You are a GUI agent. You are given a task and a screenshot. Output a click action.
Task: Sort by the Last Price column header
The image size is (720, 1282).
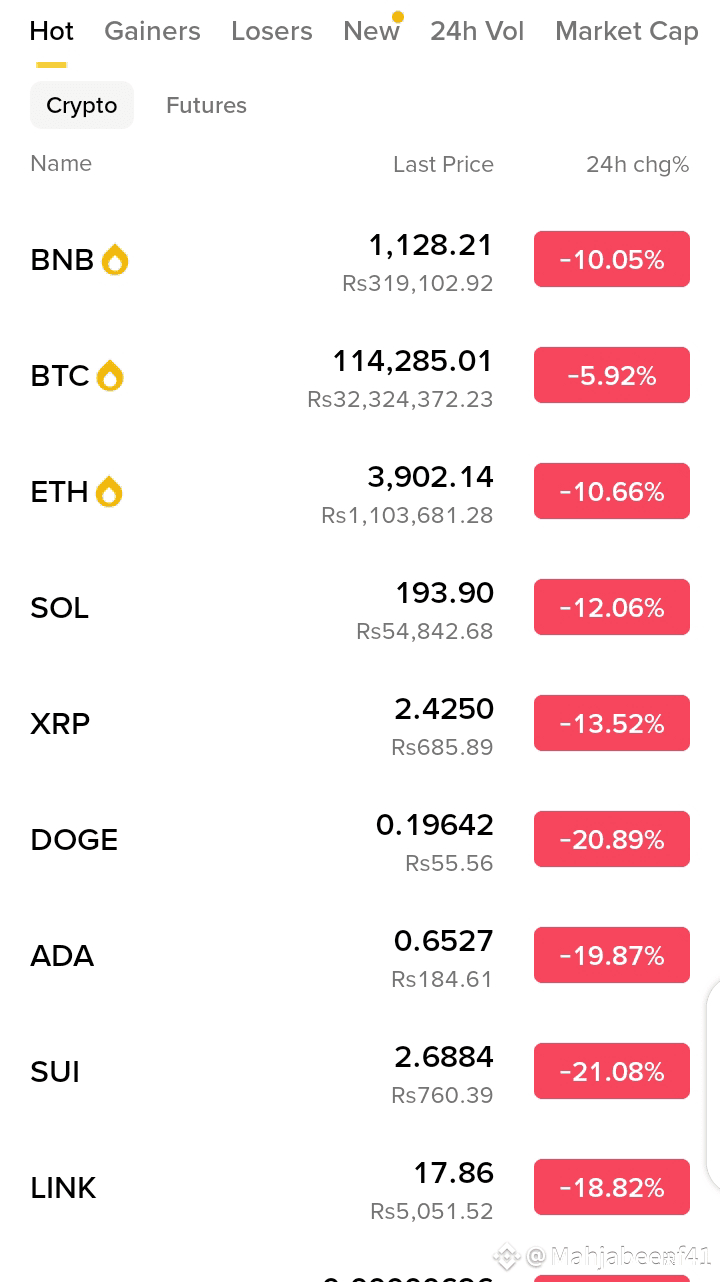(x=443, y=165)
